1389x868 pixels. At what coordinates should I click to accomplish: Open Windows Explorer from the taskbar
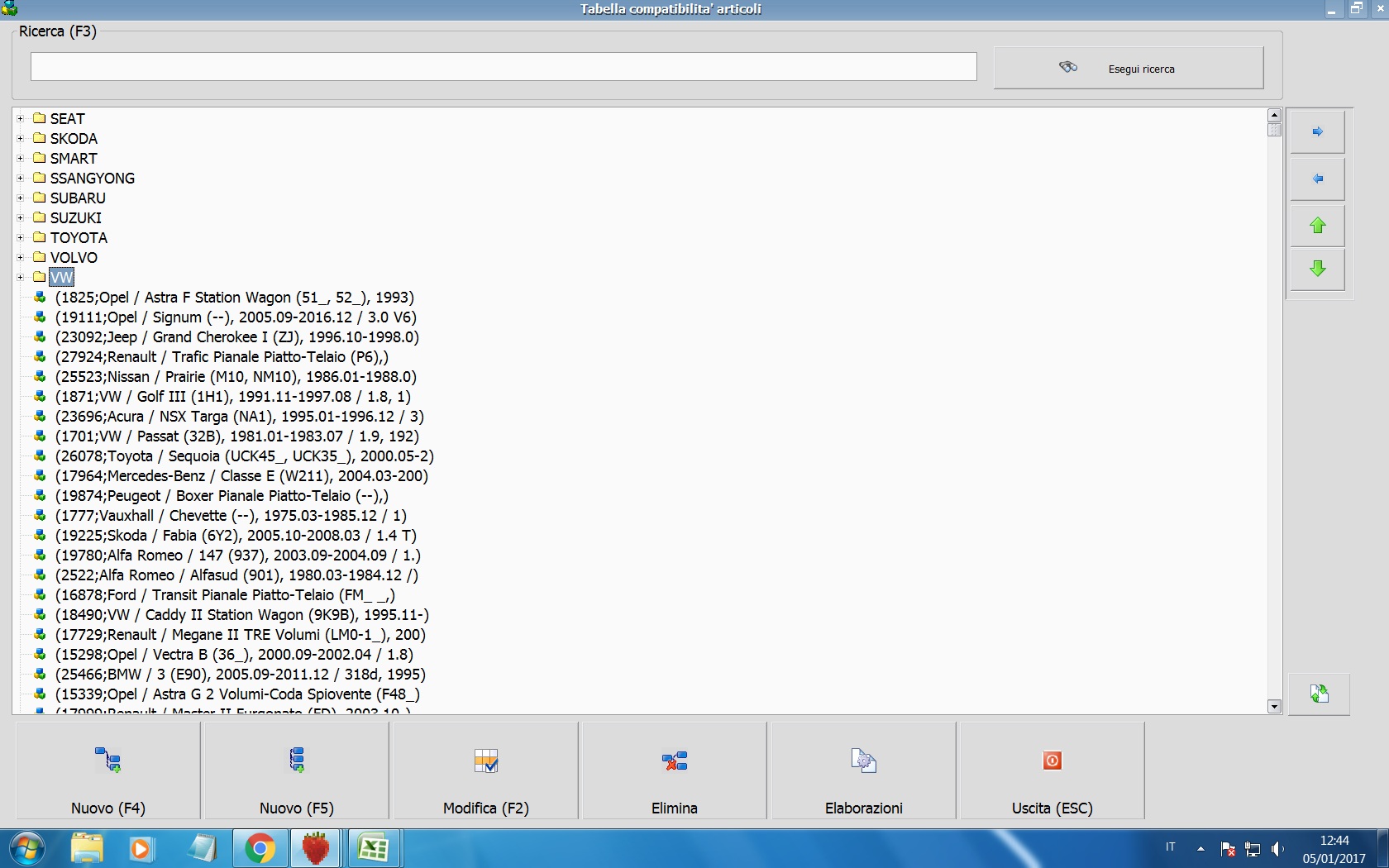point(87,848)
